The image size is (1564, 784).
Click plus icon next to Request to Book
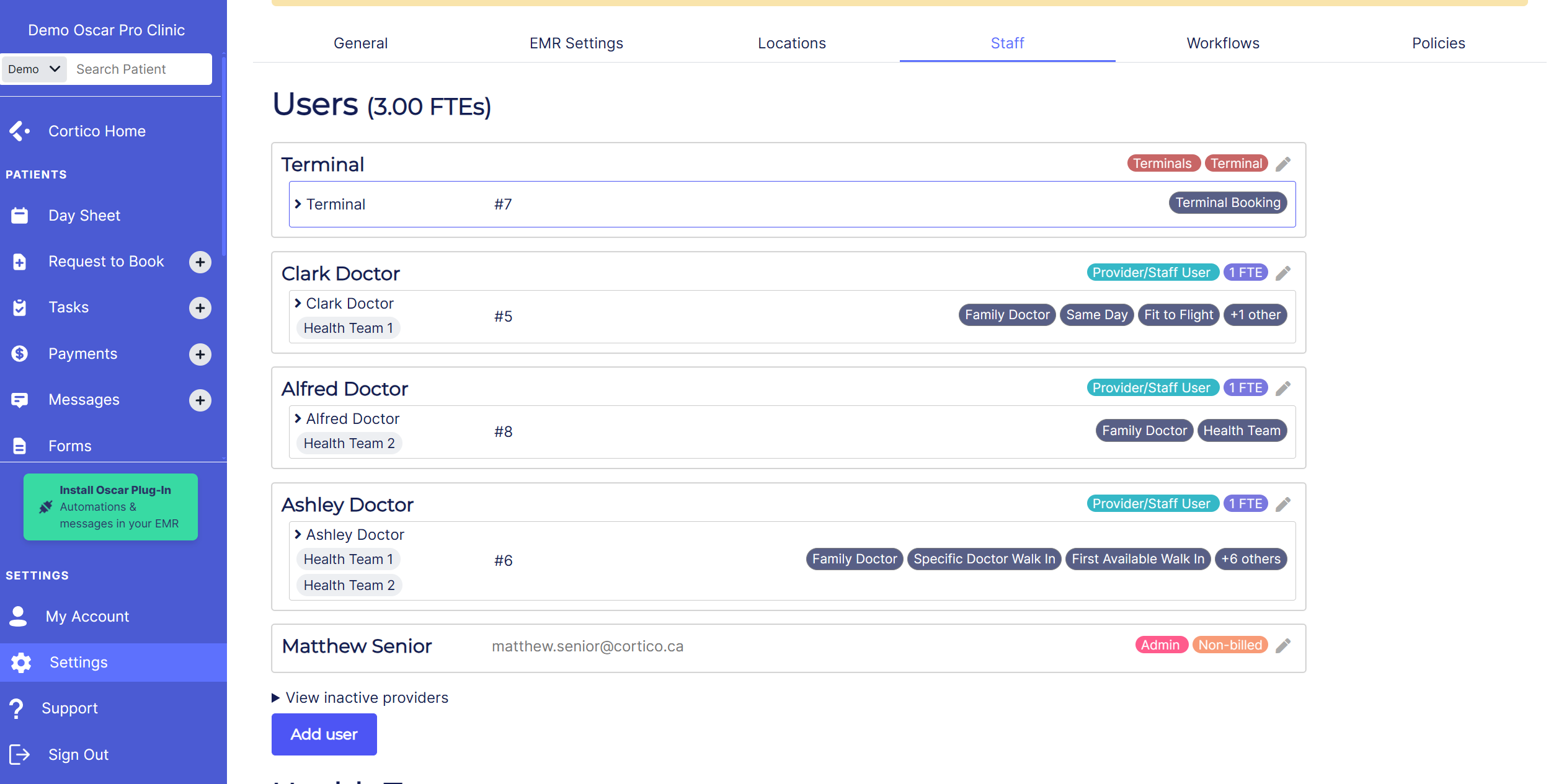tap(200, 262)
